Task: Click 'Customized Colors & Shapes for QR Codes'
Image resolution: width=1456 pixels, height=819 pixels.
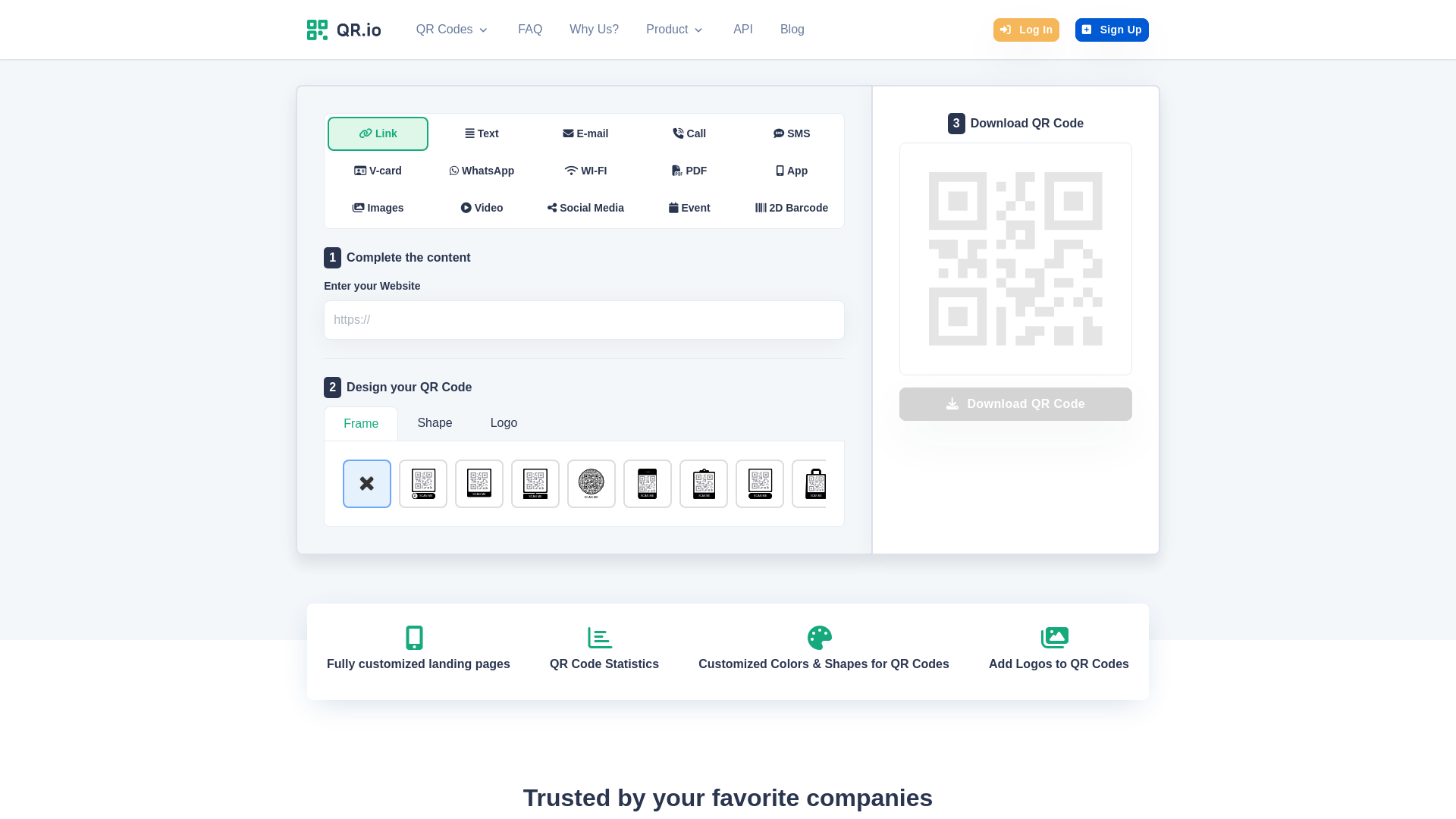Action: (824, 664)
